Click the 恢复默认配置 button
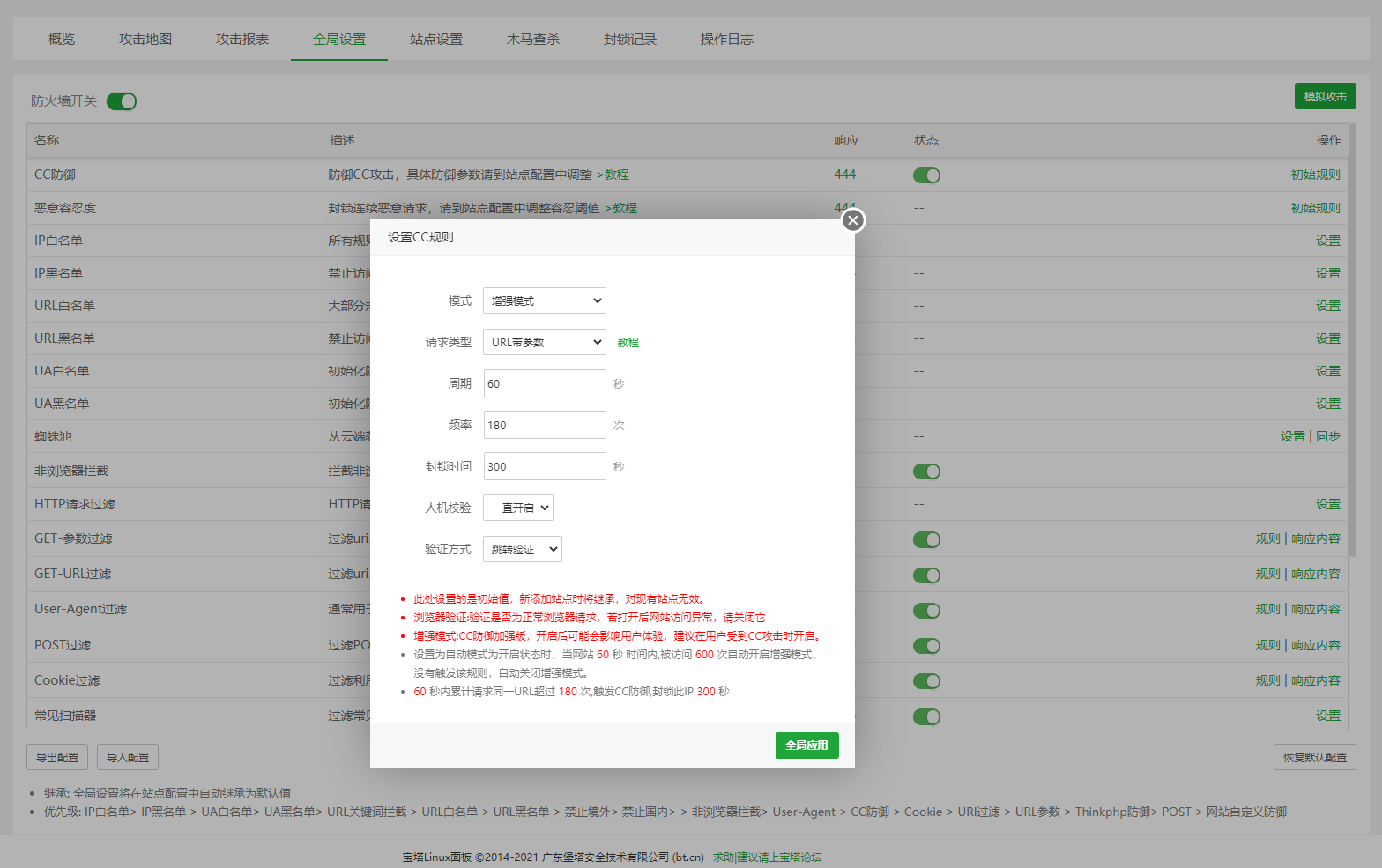The width and height of the screenshot is (1382, 868). tap(1314, 757)
